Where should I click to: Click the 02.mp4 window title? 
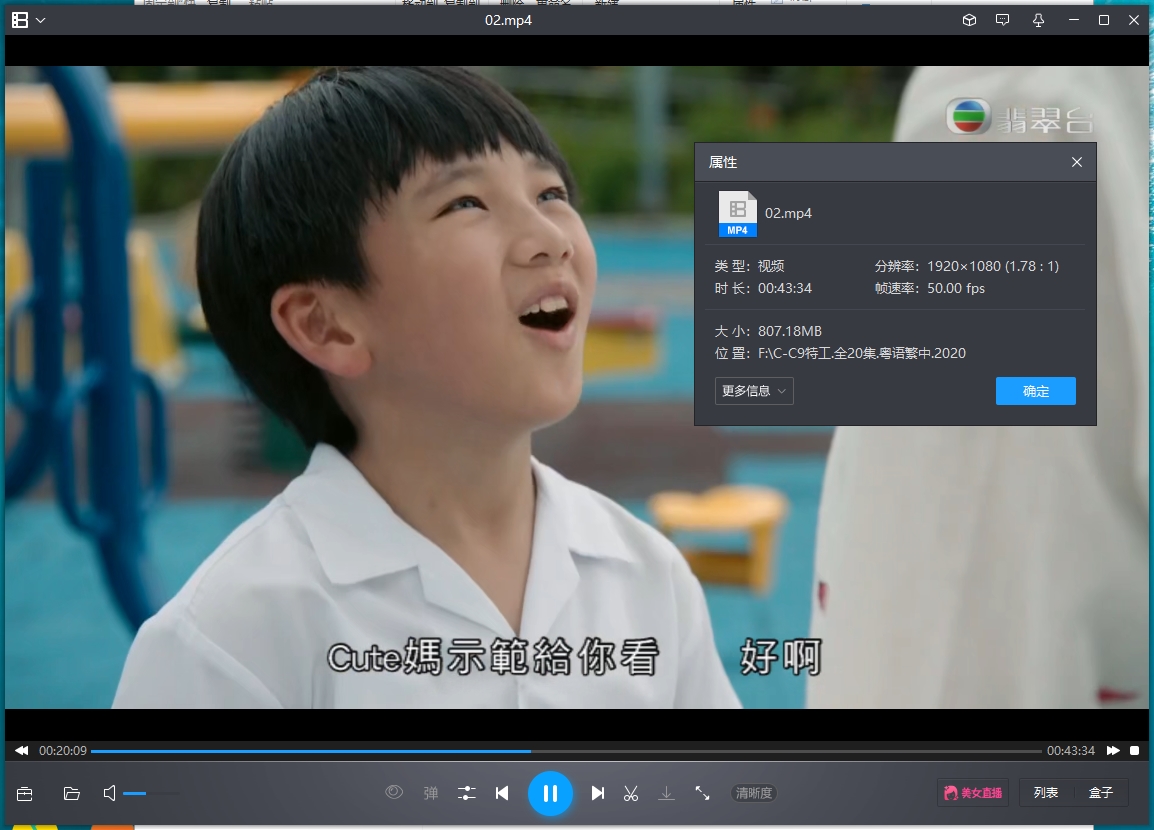[x=508, y=21]
